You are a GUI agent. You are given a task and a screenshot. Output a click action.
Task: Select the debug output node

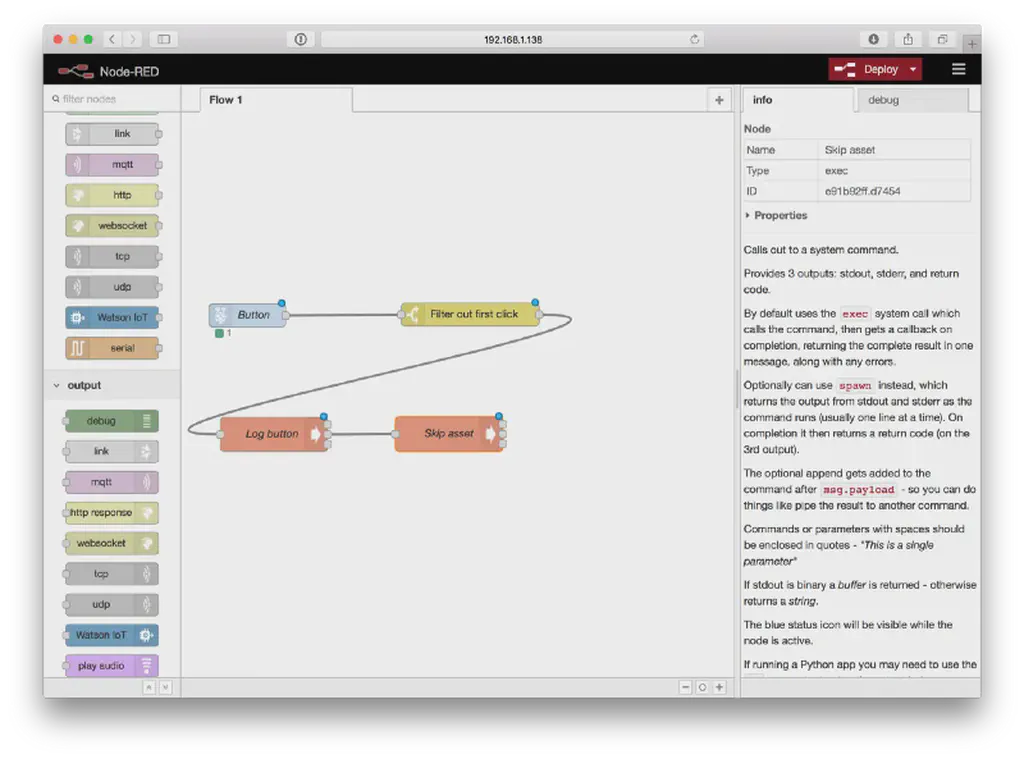pos(110,420)
